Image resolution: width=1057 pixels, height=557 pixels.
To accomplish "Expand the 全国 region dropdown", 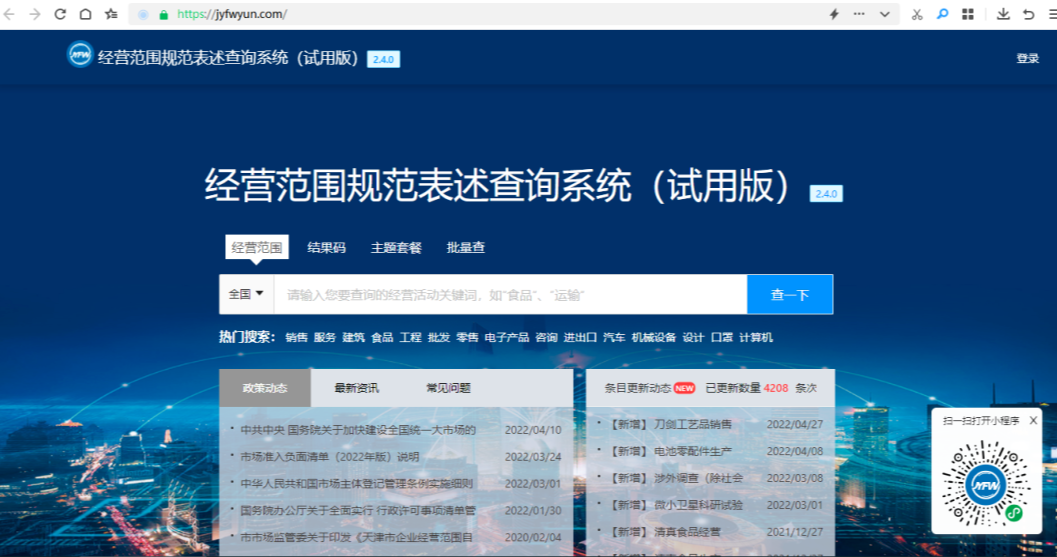I will tap(246, 294).
